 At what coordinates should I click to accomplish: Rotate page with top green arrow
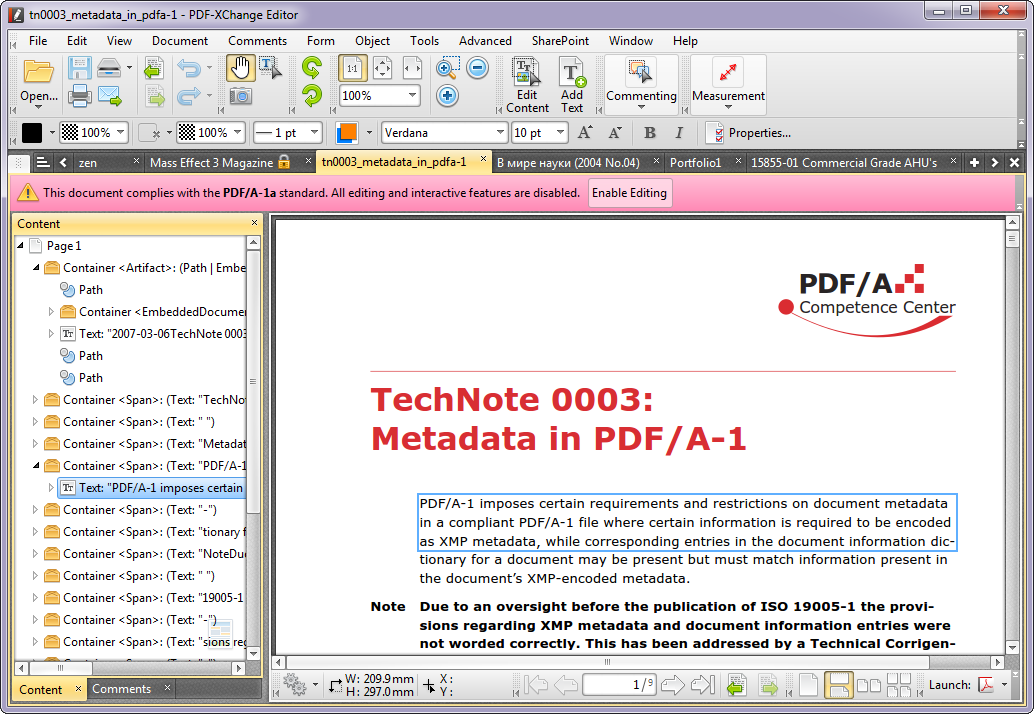312,69
